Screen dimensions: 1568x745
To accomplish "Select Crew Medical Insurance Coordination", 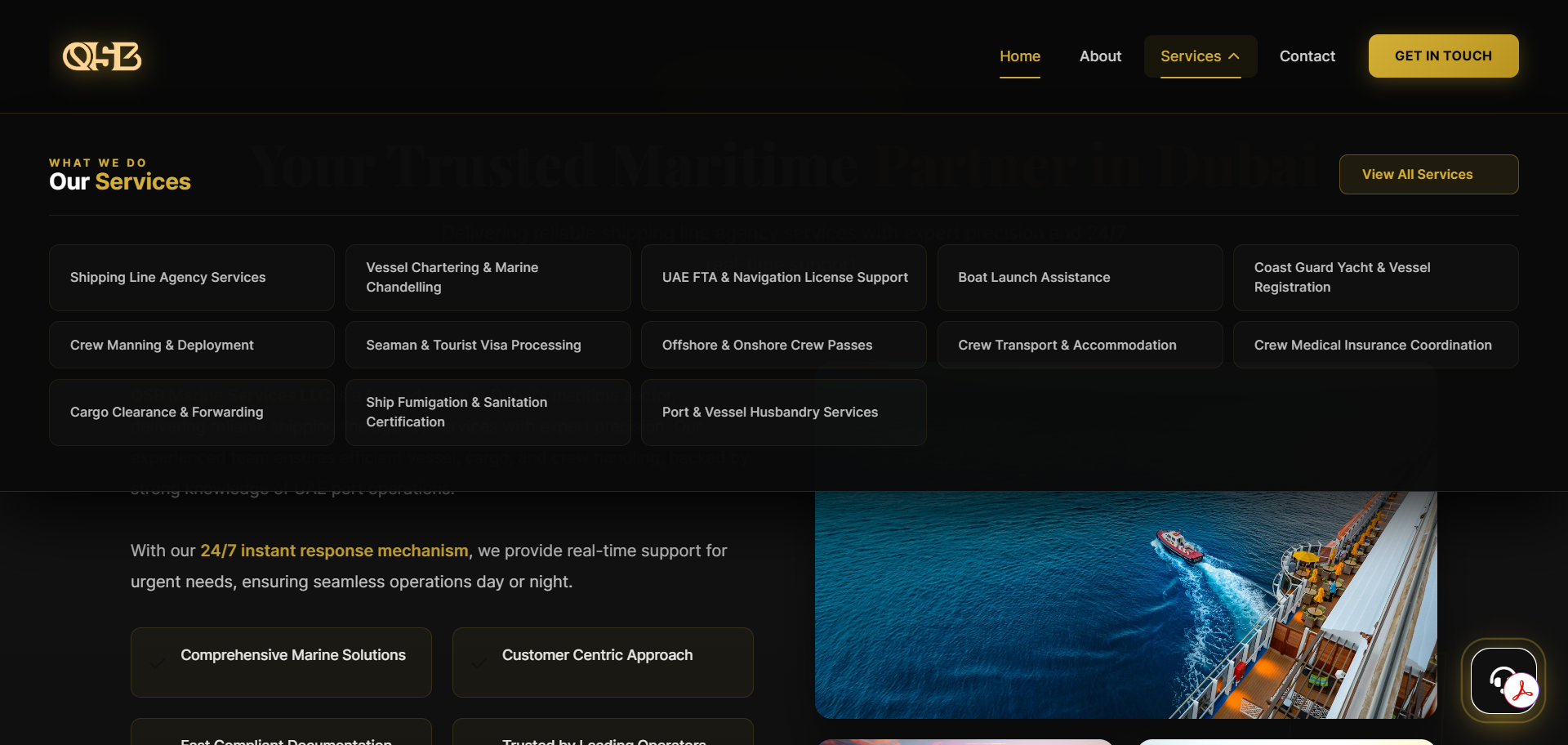I will click(x=1375, y=345).
